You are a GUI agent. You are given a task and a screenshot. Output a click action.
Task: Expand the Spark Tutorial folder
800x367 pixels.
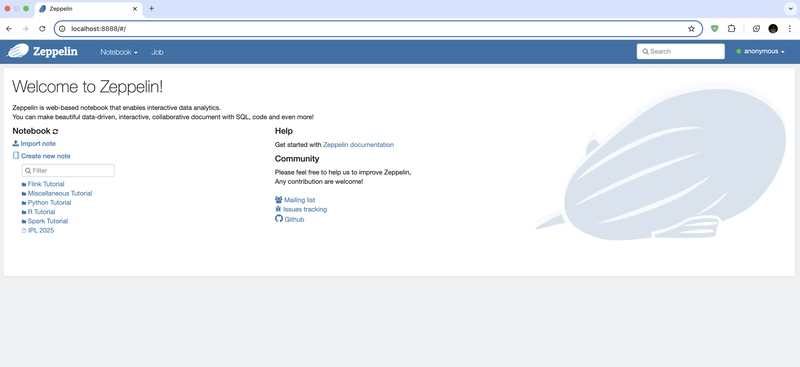click(47, 221)
